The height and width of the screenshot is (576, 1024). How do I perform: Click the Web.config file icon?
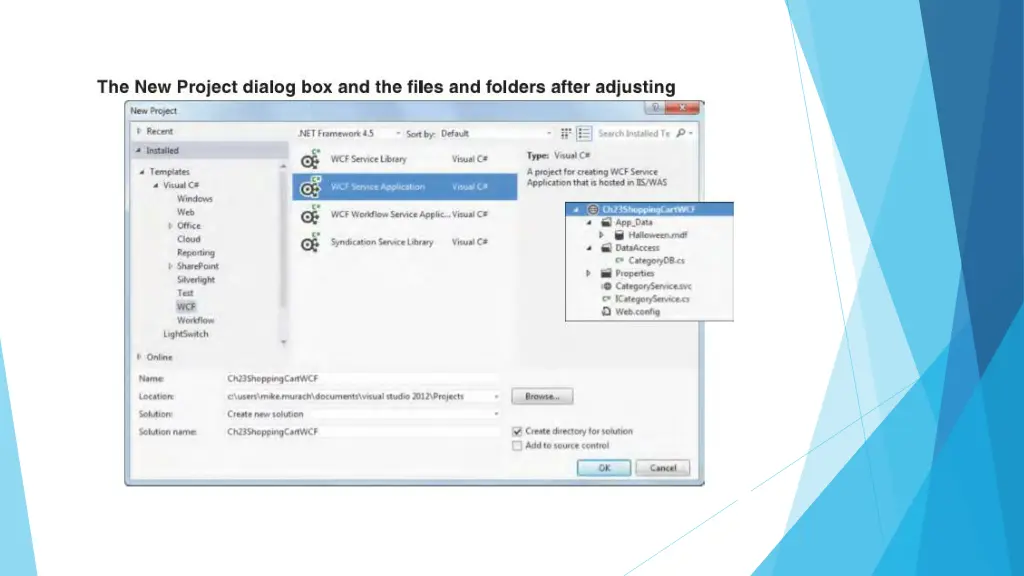coord(606,312)
